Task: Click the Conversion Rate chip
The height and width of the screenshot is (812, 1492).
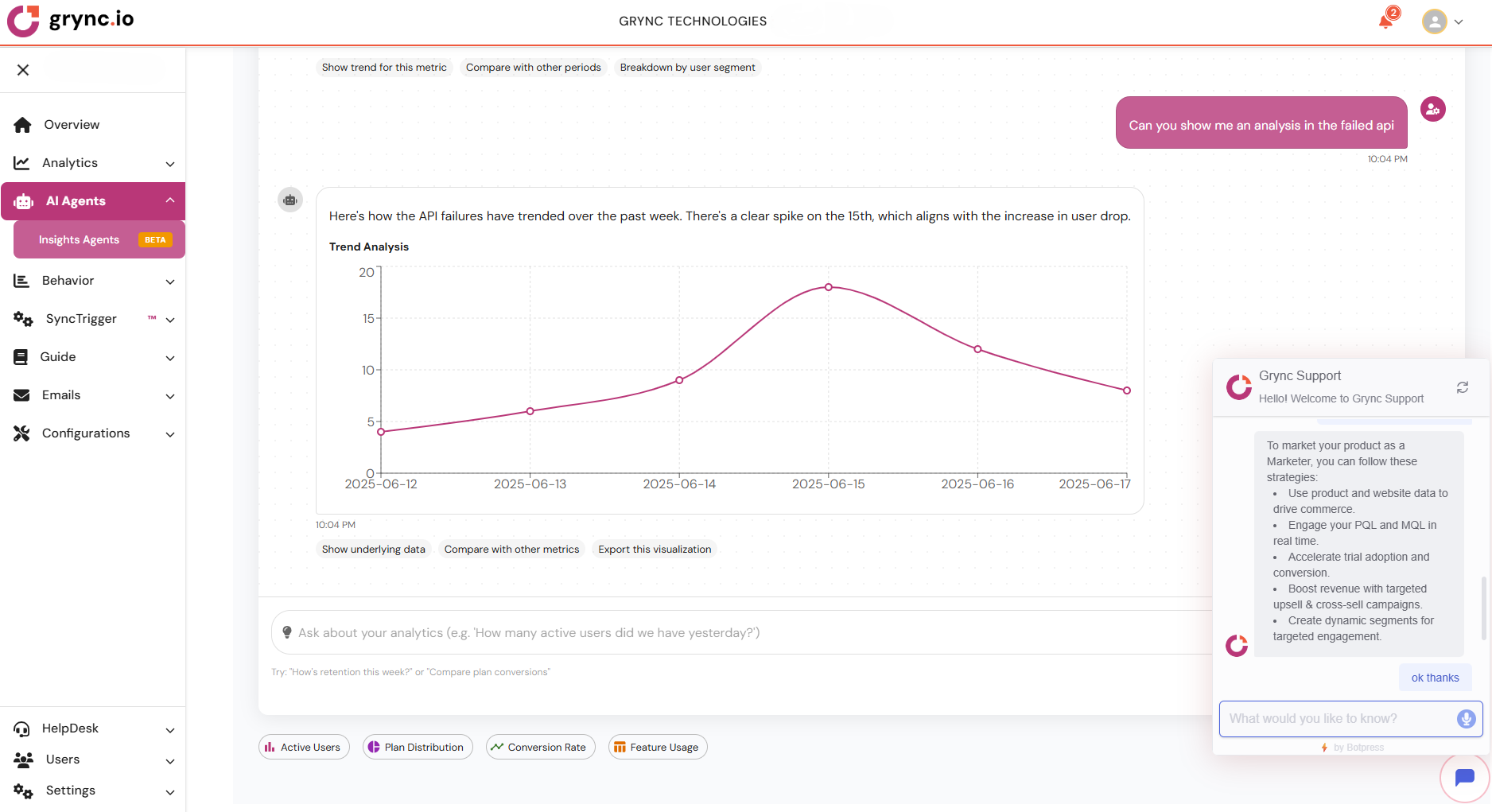Action: pyautogui.click(x=540, y=748)
